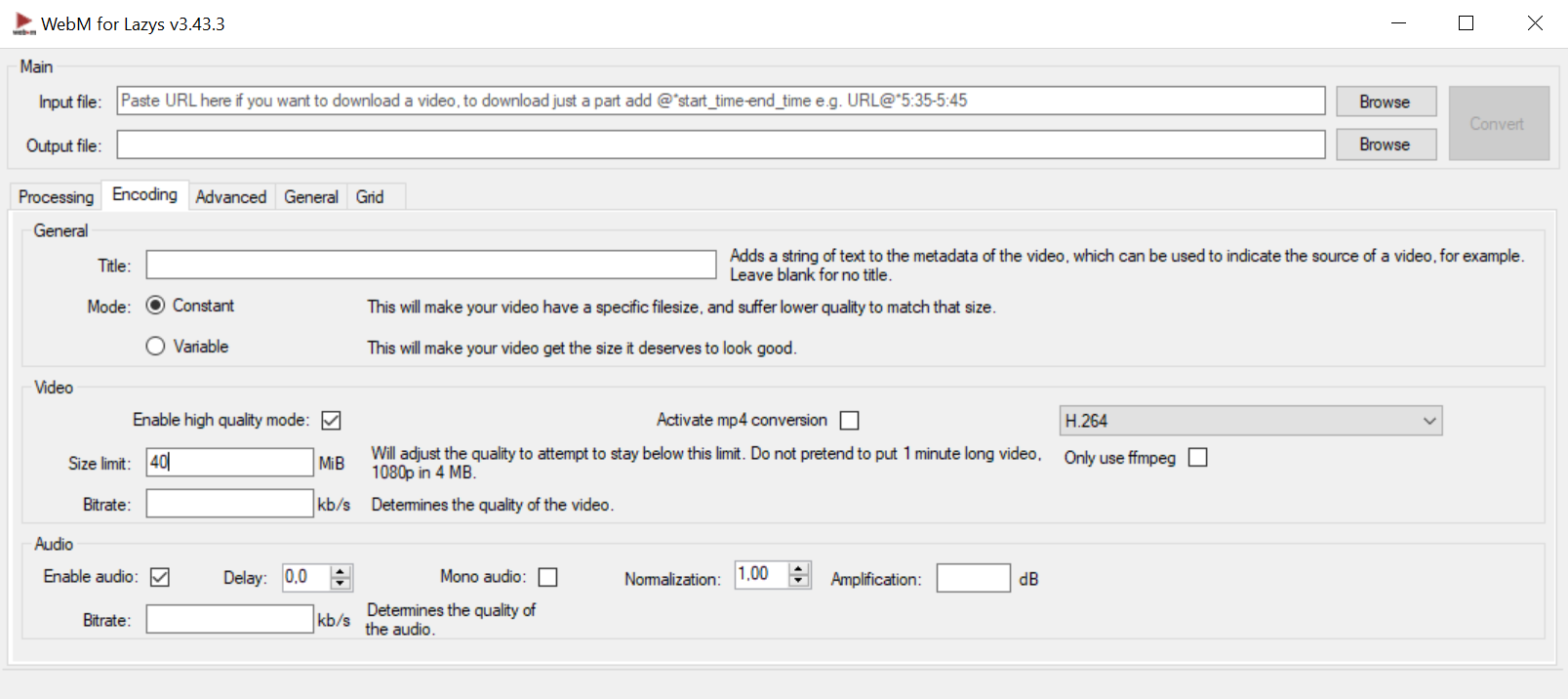This screenshot has width=1568, height=699.
Task: Select Variable mode radio button
Action: 155,347
